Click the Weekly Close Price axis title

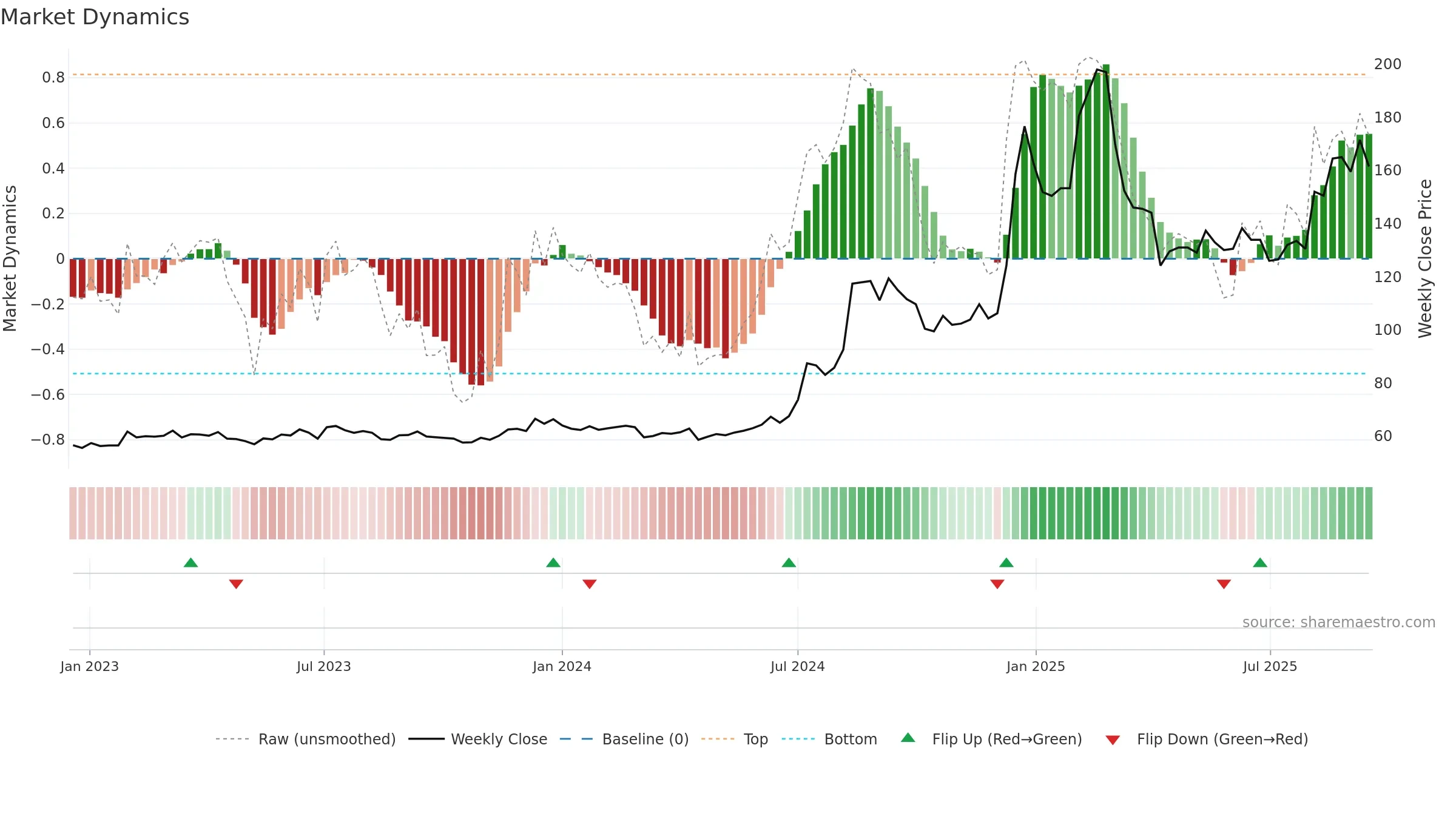click(x=1425, y=258)
